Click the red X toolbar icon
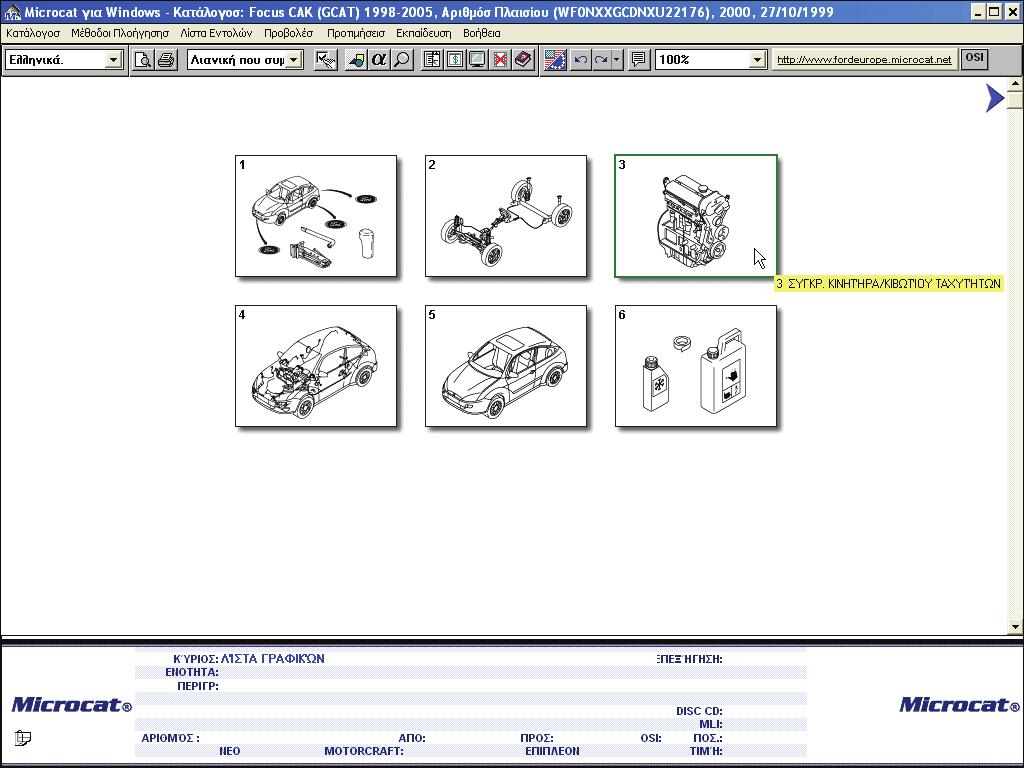This screenshot has width=1024, height=768. point(500,60)
